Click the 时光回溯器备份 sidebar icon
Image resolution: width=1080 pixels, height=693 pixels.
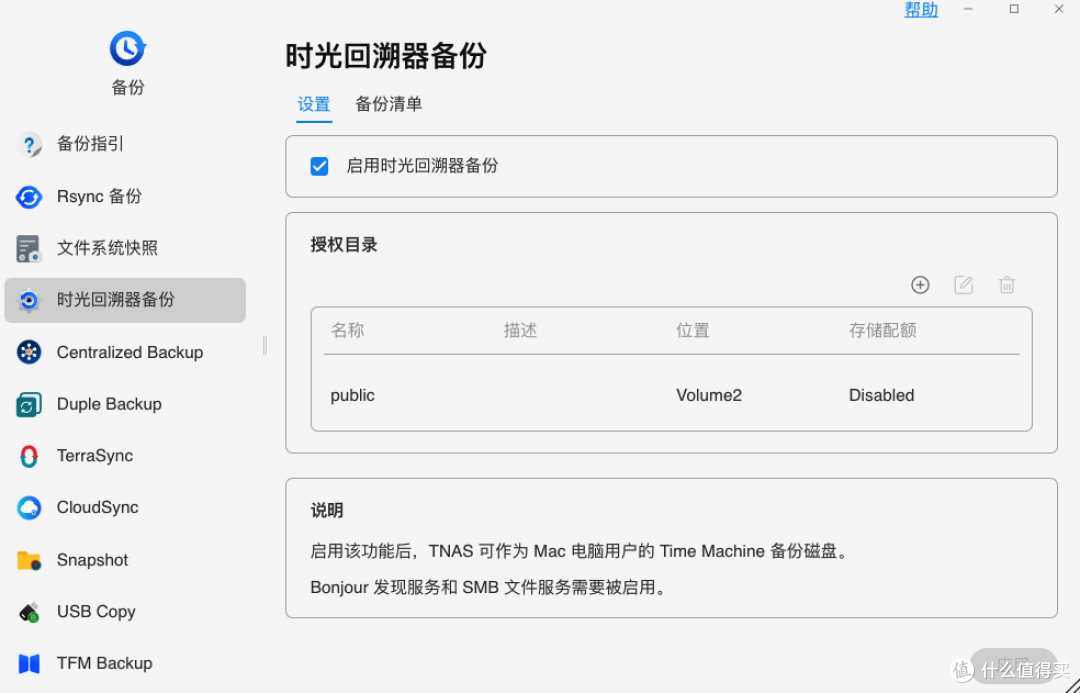(x=29, y=300)
